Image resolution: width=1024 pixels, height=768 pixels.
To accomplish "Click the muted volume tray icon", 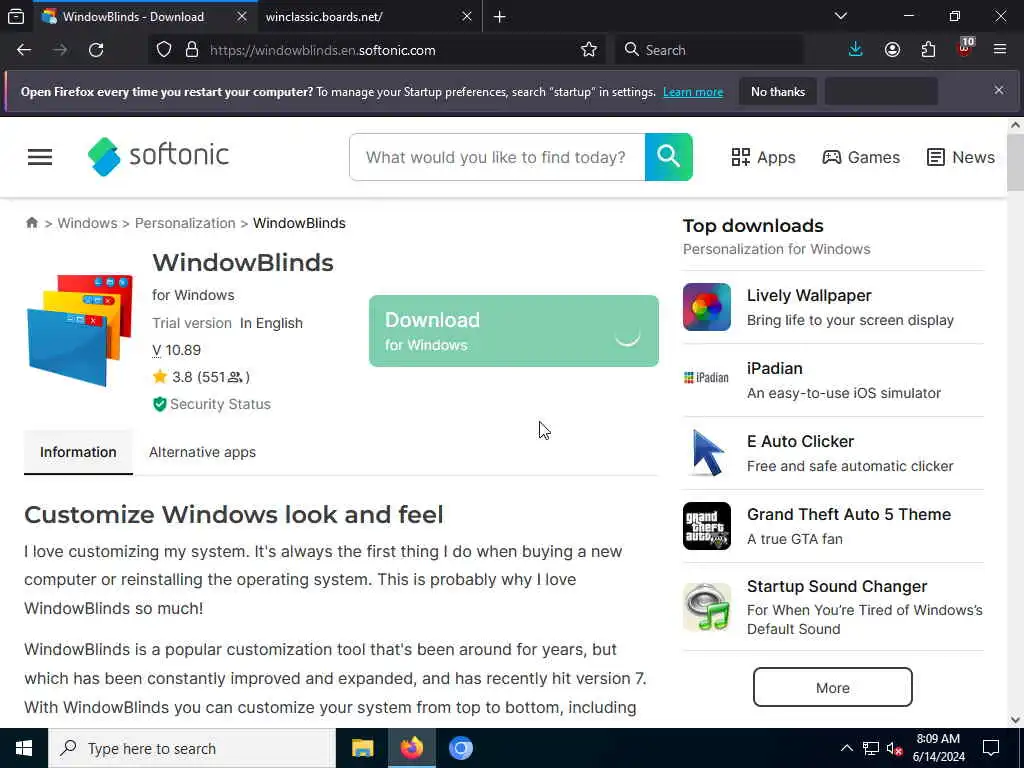I will pyautogui.click(x=895, y=748).
